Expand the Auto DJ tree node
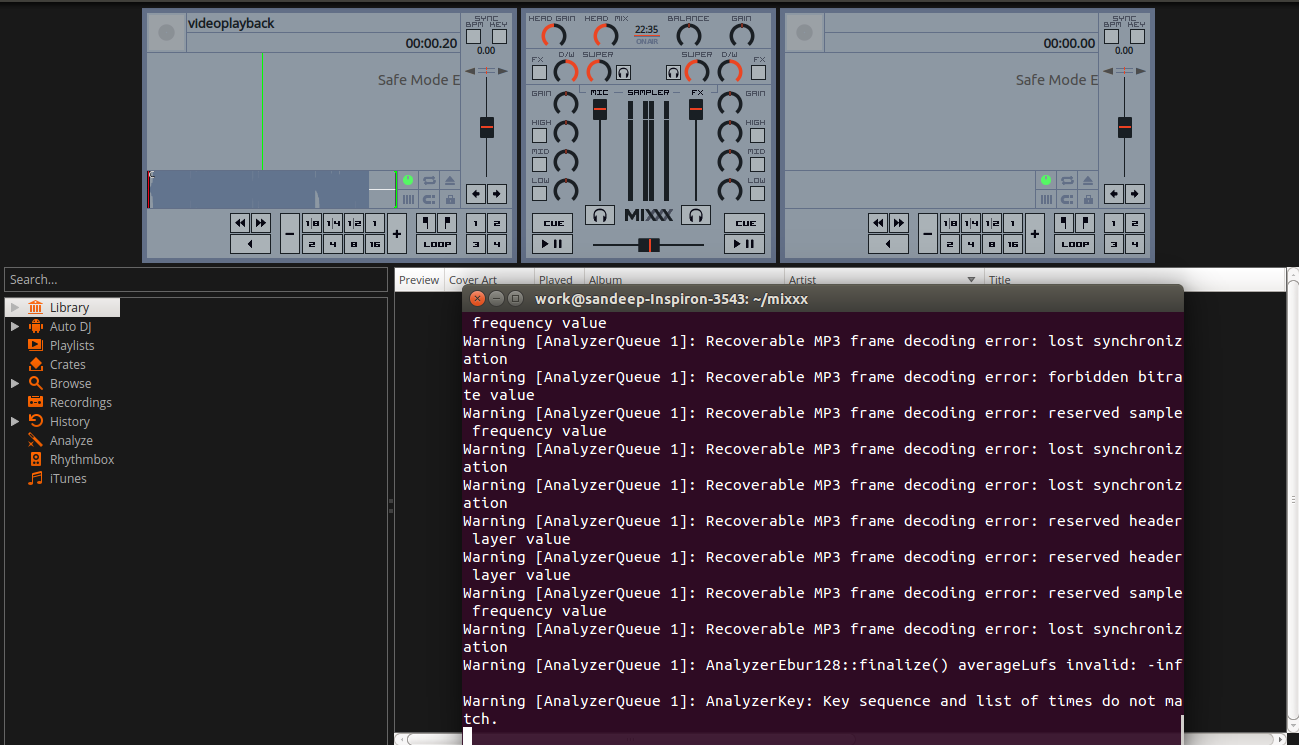 point(15,326)
